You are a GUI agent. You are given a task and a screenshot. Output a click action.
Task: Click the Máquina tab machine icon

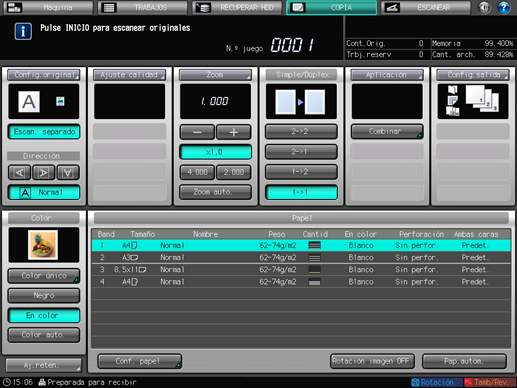(x=14, y=7)
